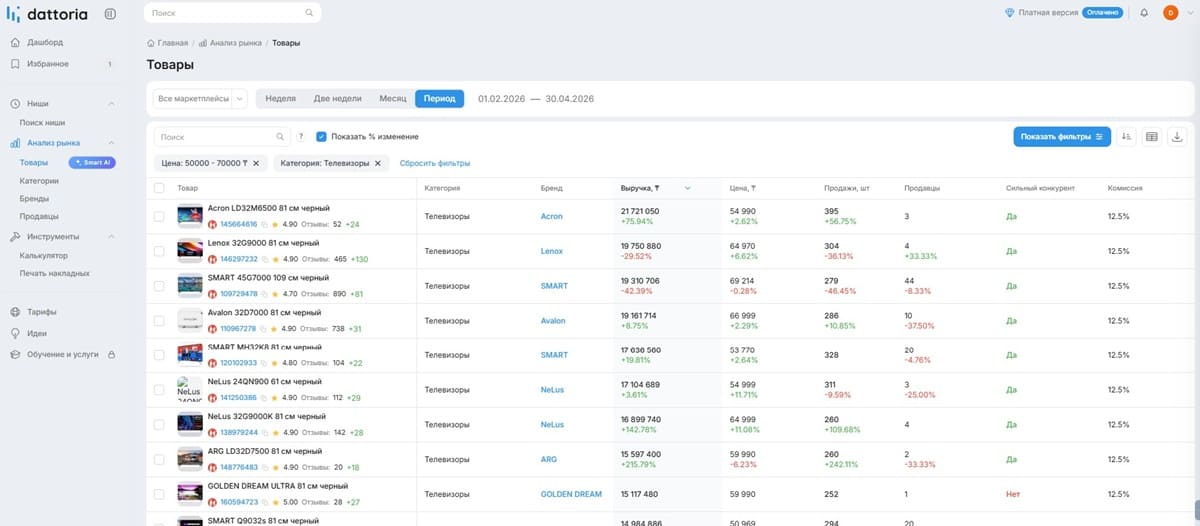This screenshot has width=1200, height=526.
Task: Follow the Анализ рынка breadcrumb link
Action: (x=235, y=43)
